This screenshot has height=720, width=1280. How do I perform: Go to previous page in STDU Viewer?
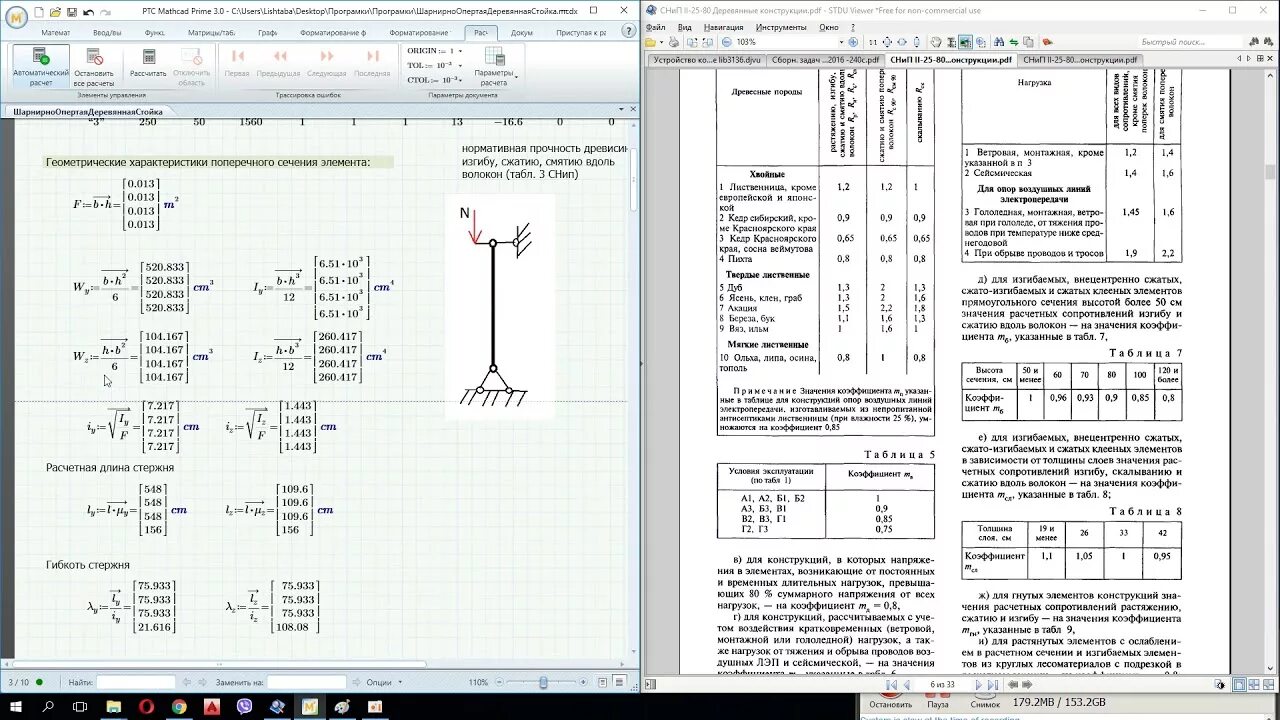(906, 684)
